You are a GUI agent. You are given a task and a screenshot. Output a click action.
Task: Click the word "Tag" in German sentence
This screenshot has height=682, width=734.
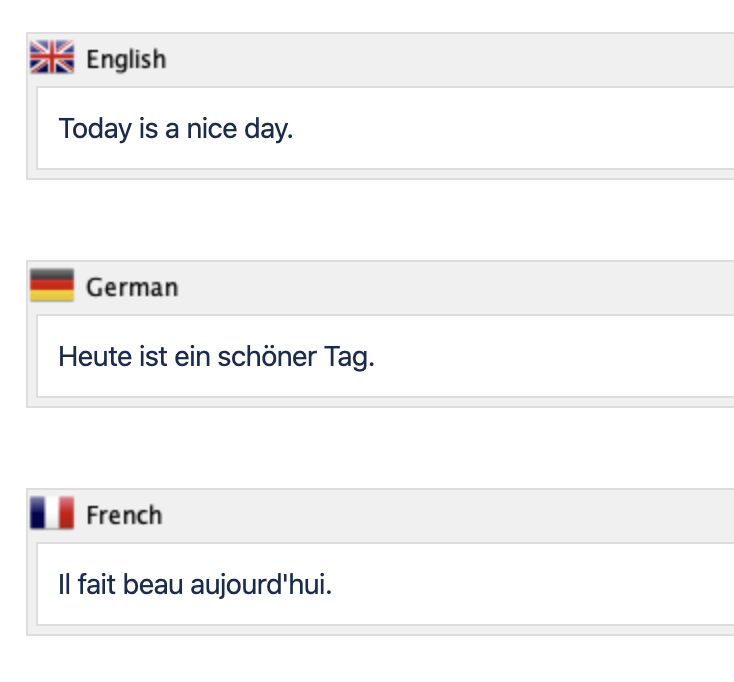(x=348, y=357)
